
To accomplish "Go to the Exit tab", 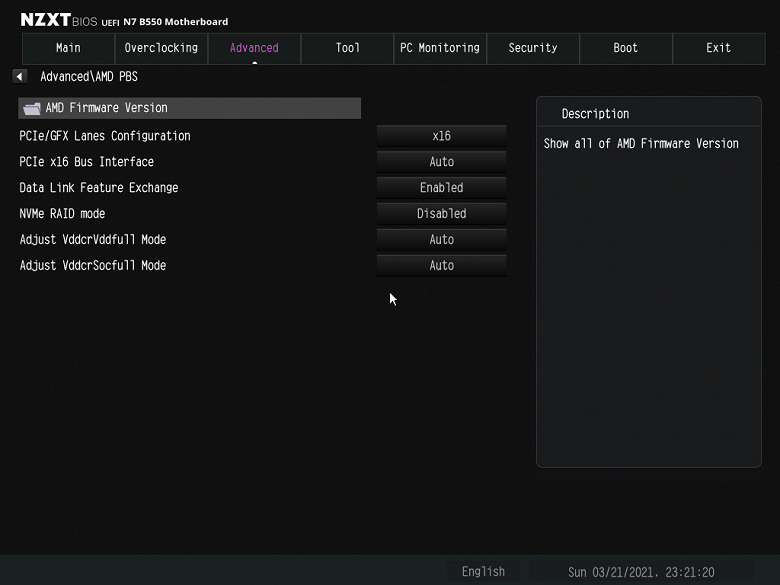I will point(719,48).
